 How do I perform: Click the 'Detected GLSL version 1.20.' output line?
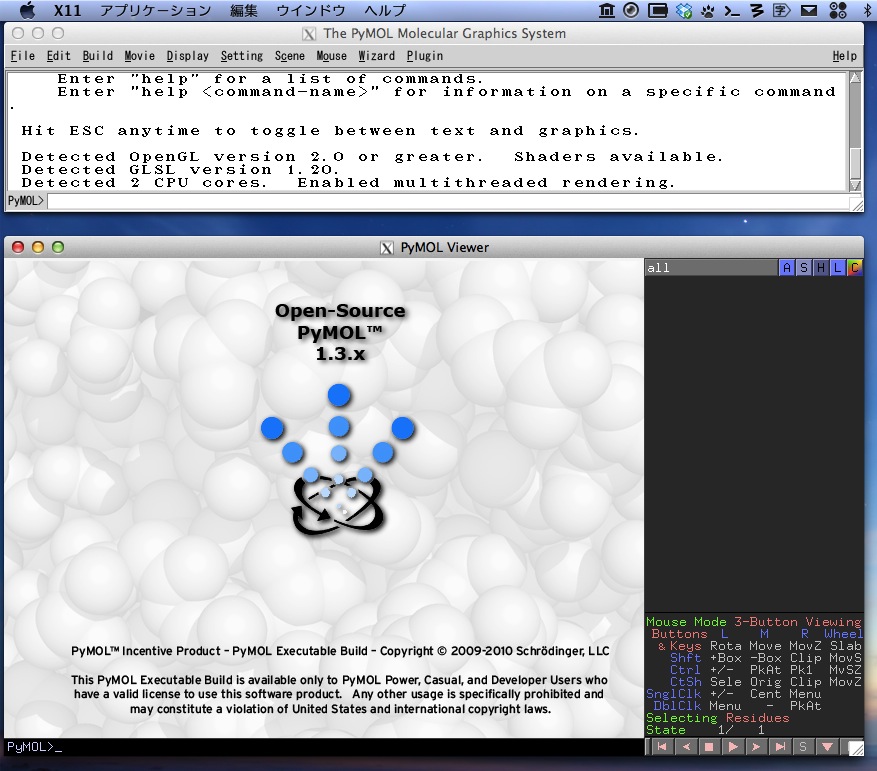pos(180,170)
